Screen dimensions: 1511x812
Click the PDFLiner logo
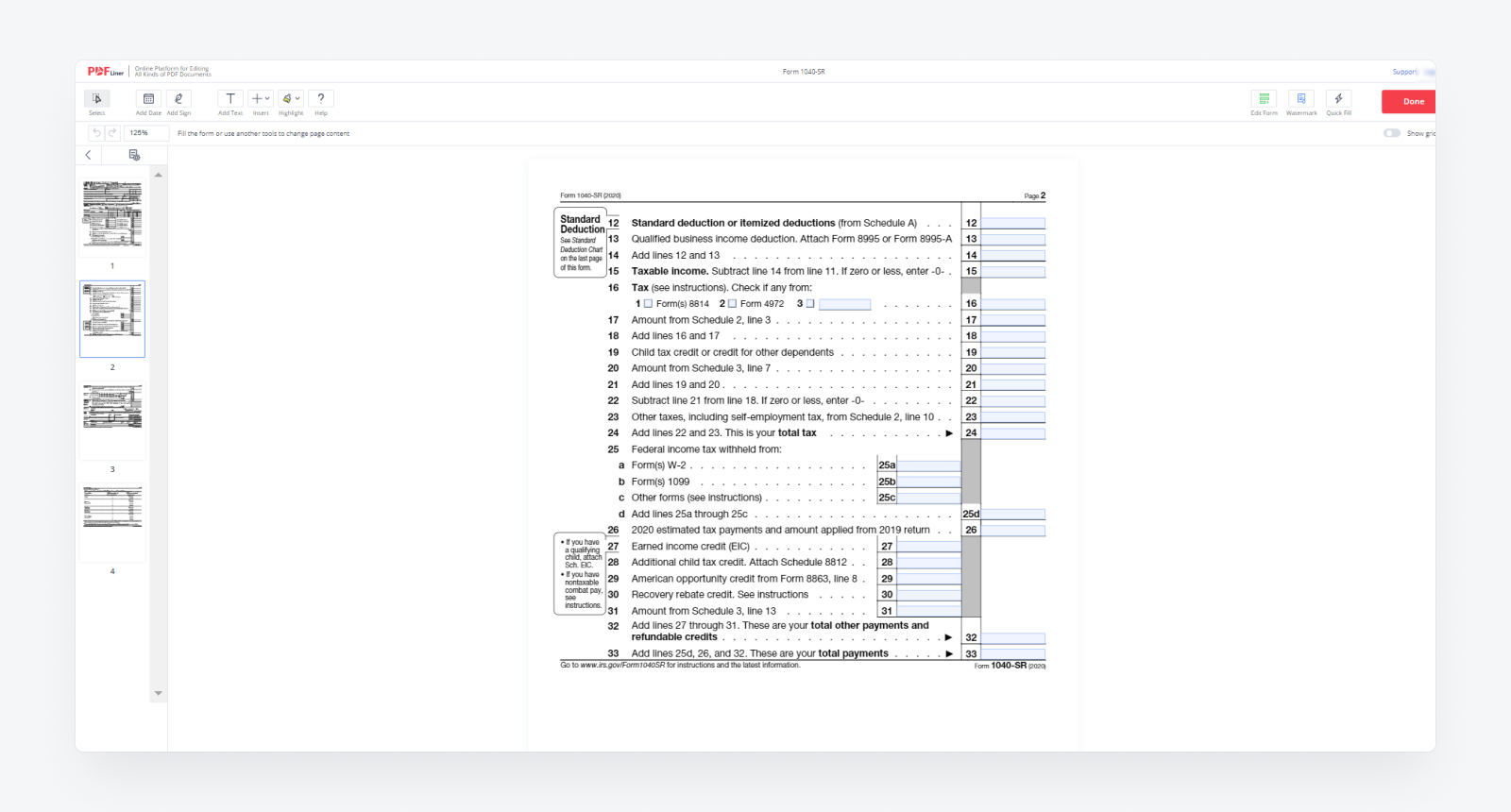point(106,72)
